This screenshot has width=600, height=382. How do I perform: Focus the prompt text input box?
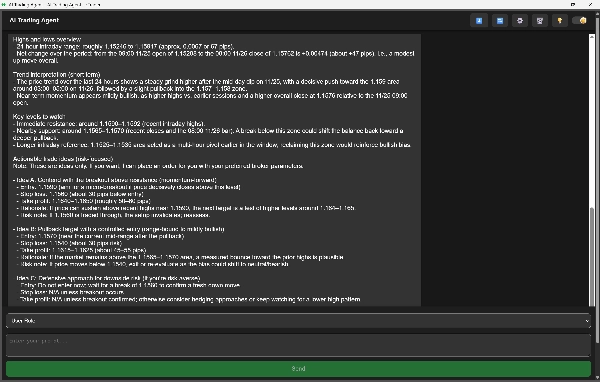pos(298,345)
